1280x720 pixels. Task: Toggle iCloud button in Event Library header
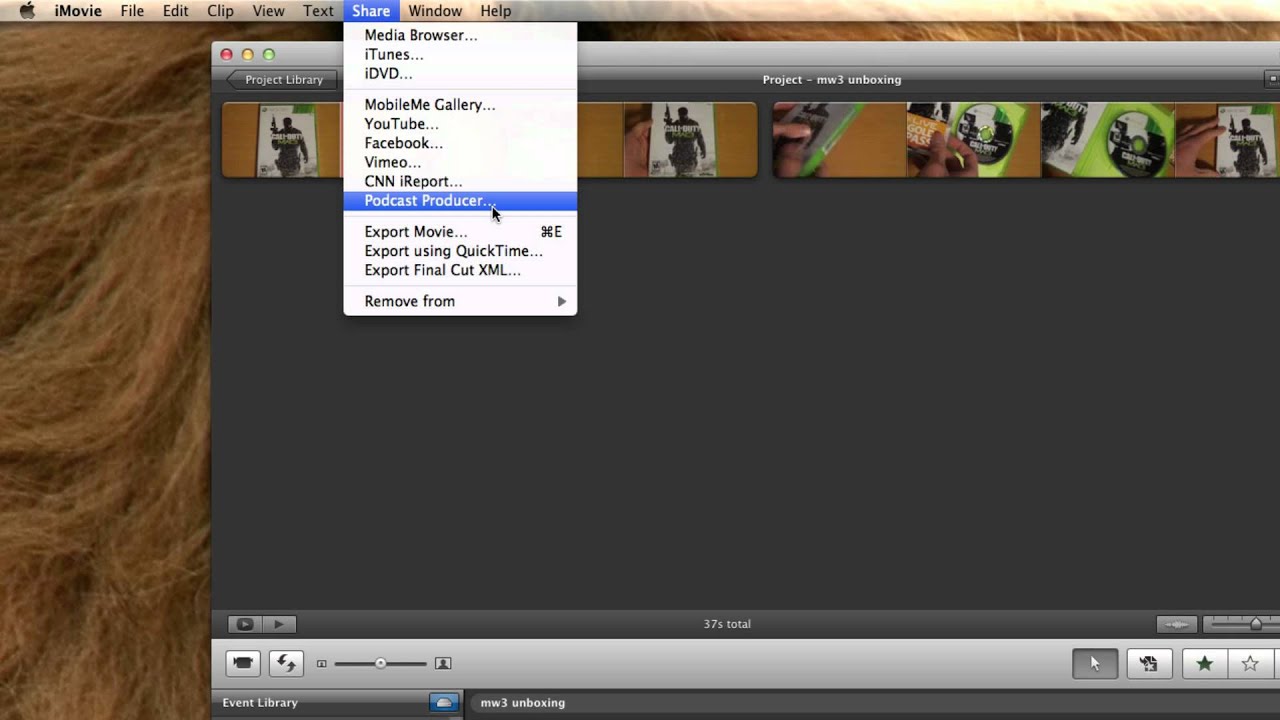tap(445, 703)
